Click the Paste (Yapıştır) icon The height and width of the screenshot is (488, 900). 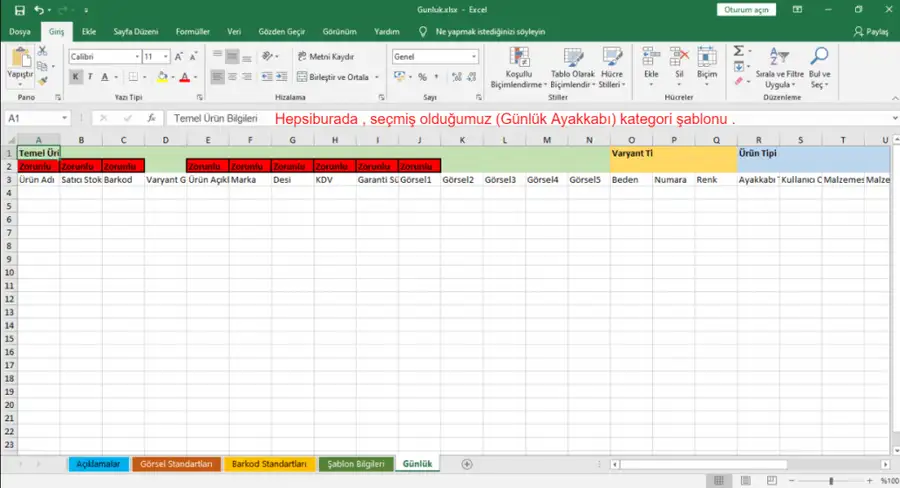coord(21,58)
